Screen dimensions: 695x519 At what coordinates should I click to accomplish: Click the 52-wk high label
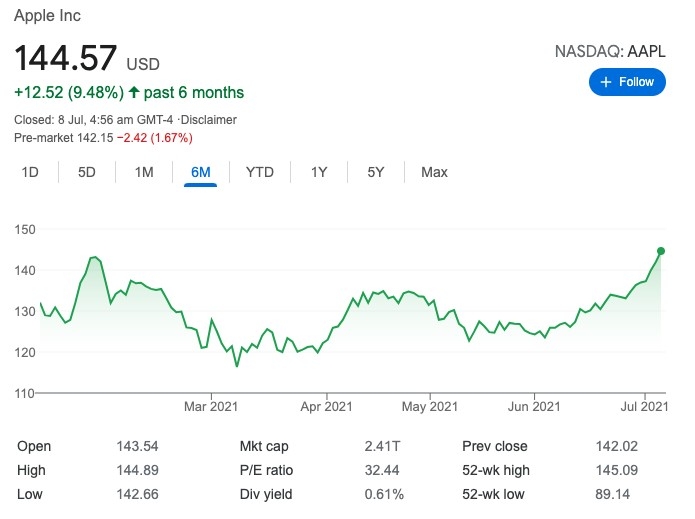pyautogui.click(x=496, y=470)
